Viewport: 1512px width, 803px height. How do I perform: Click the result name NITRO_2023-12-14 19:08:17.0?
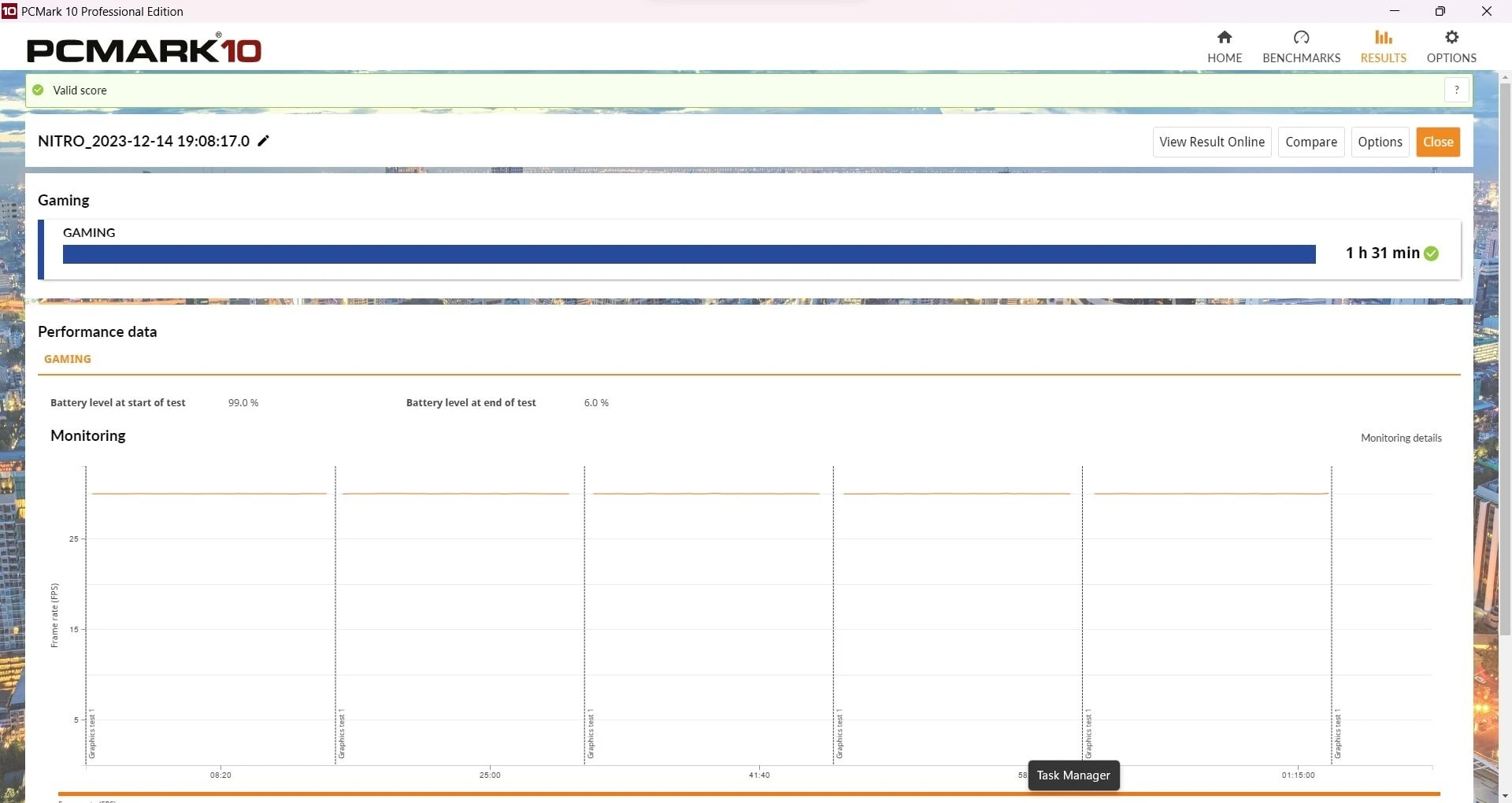(144, 141)
